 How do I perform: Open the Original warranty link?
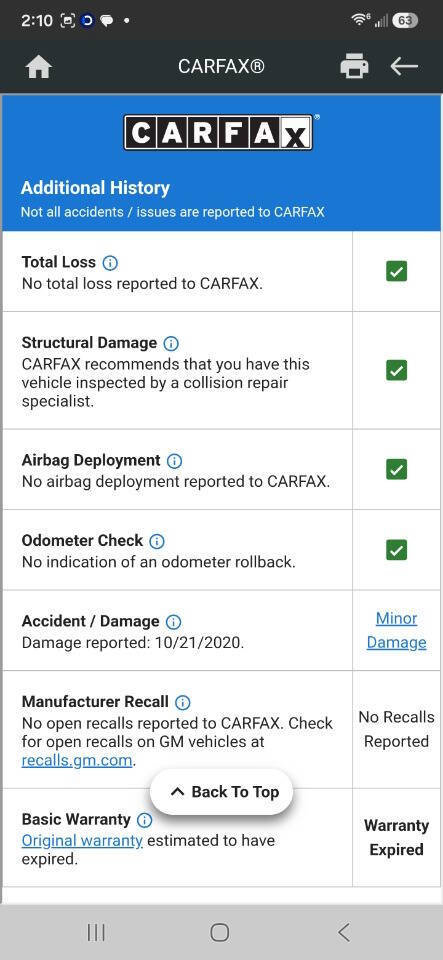click(x=82, y=841)
